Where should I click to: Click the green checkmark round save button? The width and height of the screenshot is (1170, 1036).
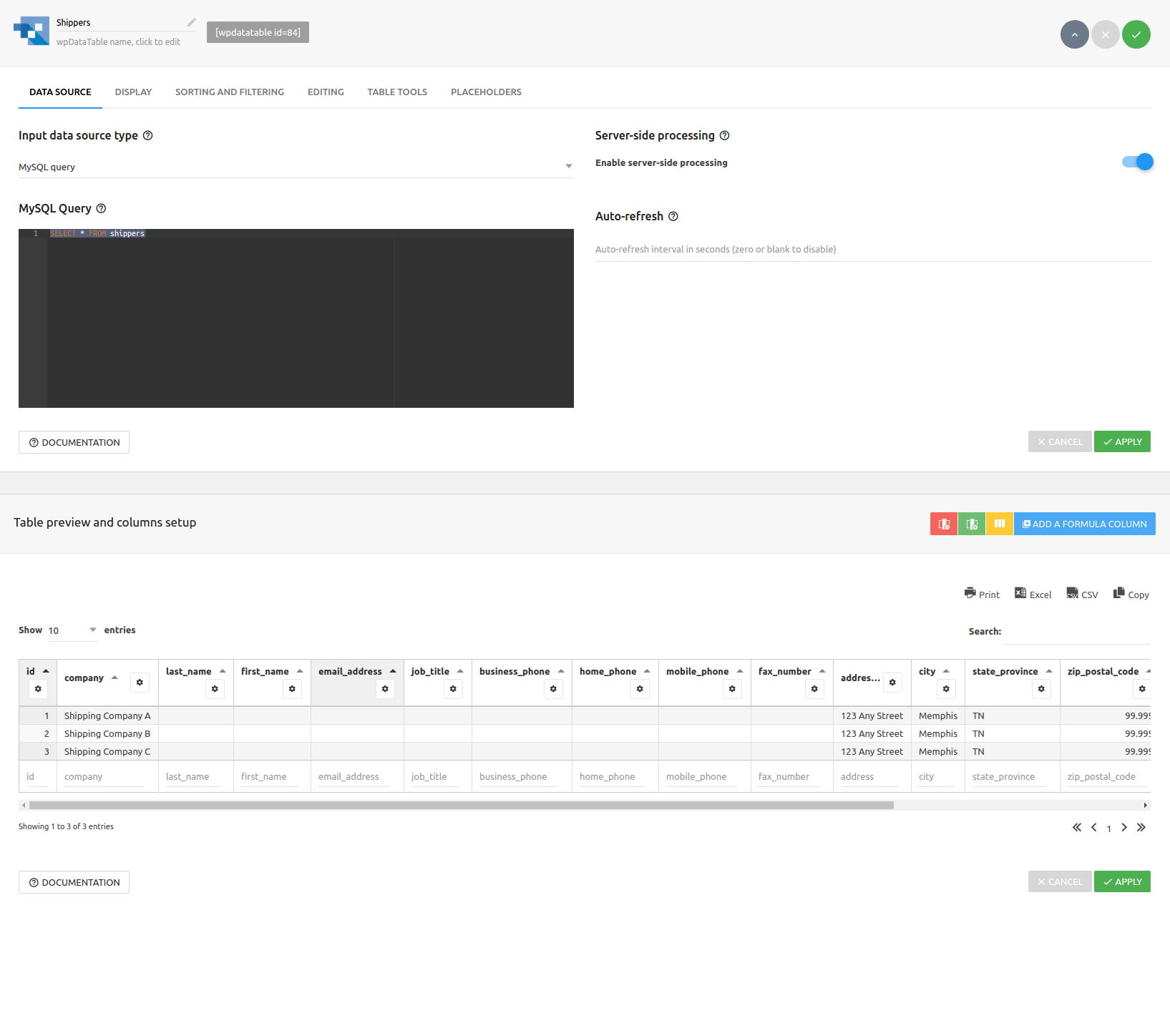pos(1136,34)
